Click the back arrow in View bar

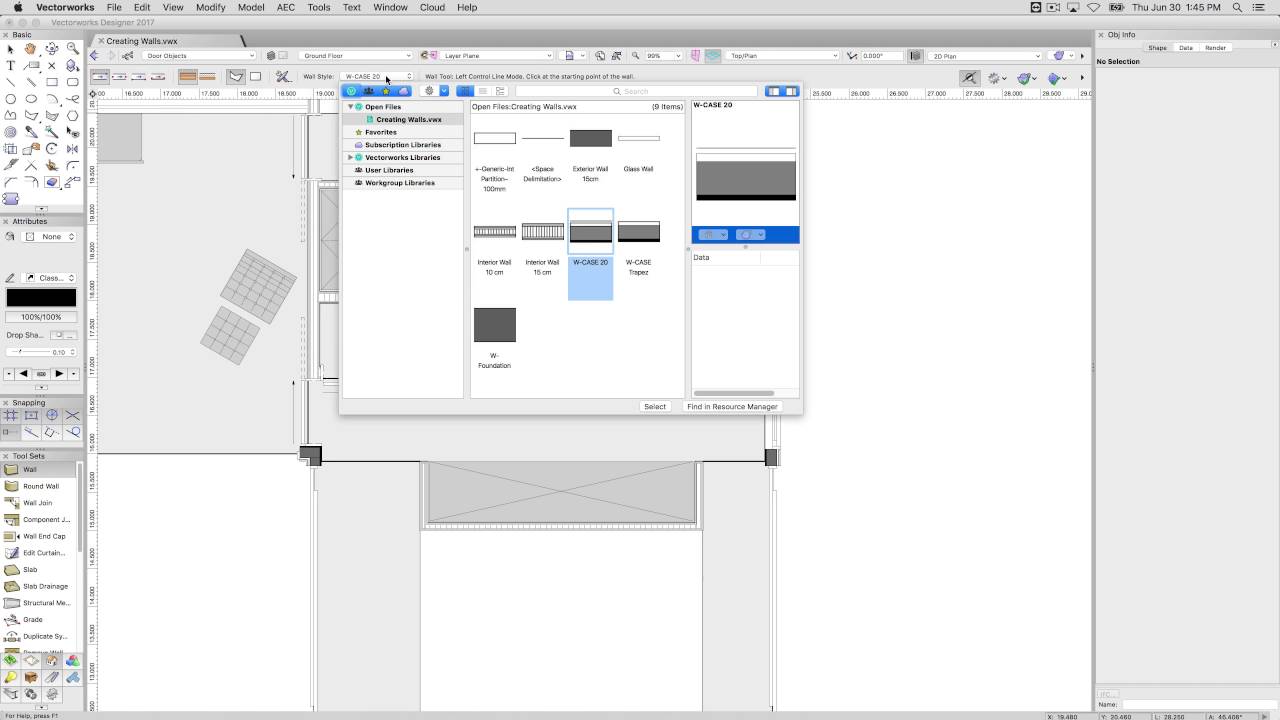(94, 56)
